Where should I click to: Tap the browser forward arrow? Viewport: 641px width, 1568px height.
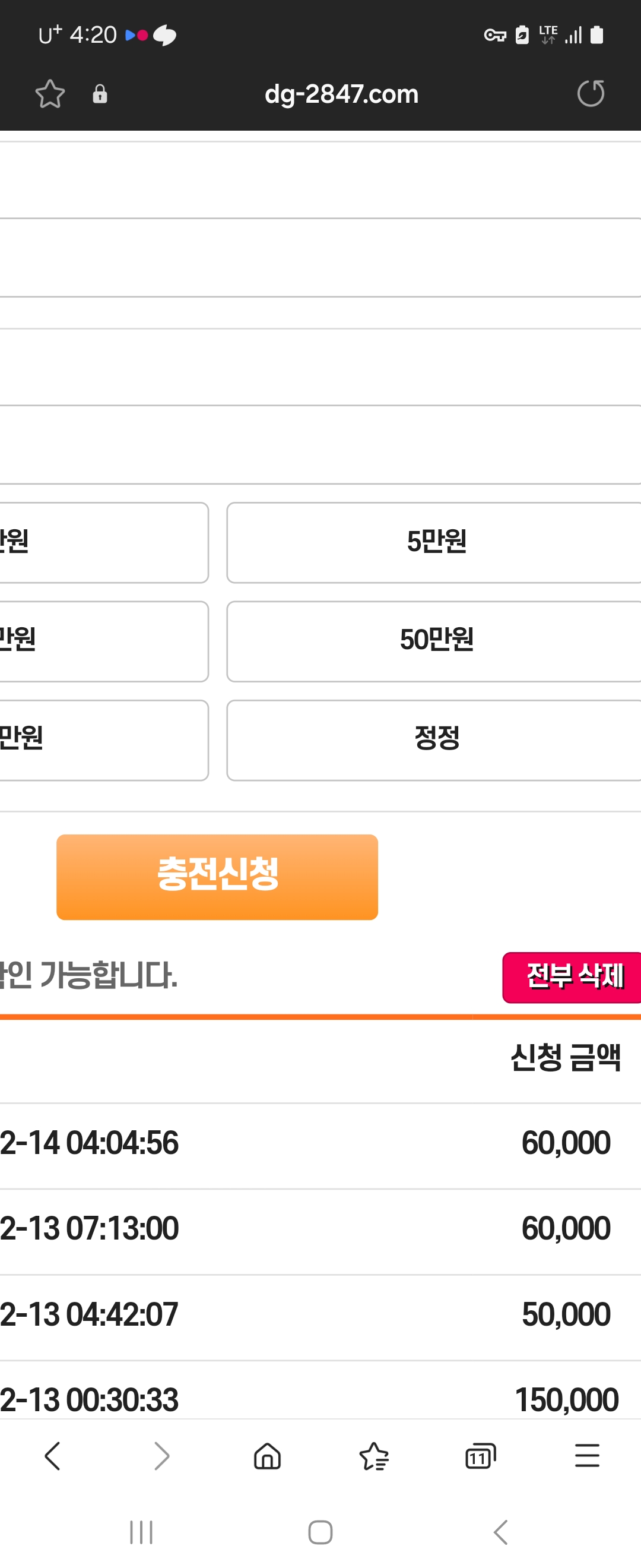161,1456
